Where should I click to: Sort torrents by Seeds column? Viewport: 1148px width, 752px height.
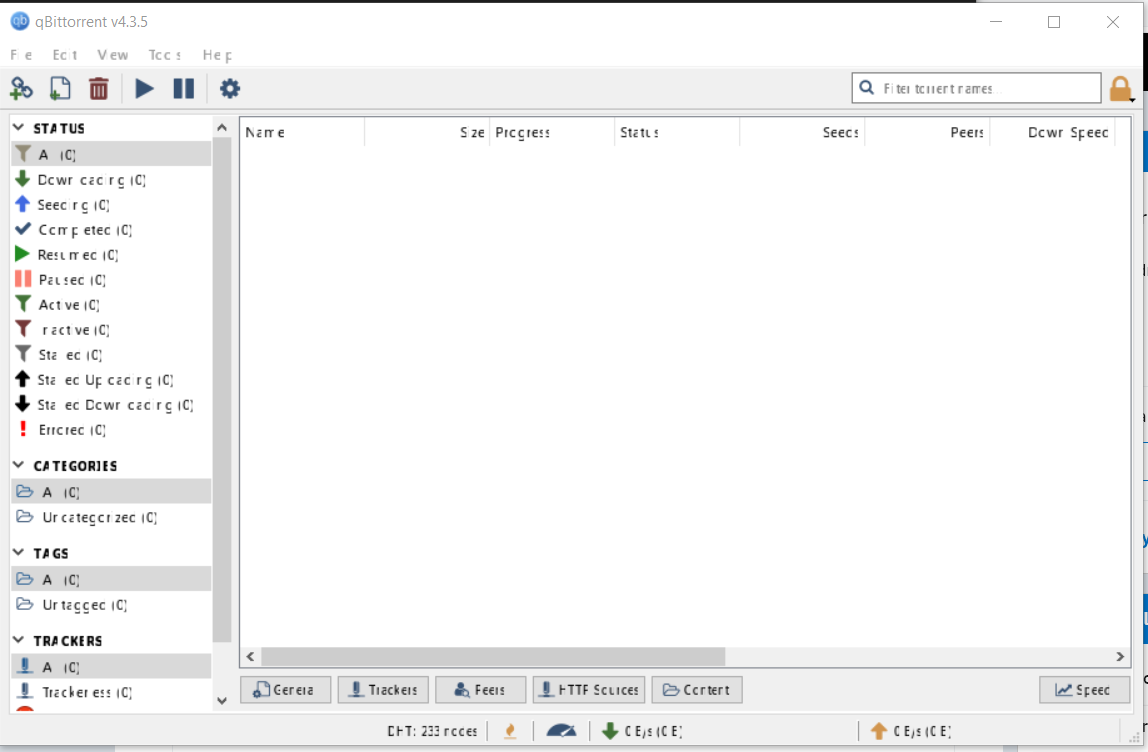(x=802, y=132)
